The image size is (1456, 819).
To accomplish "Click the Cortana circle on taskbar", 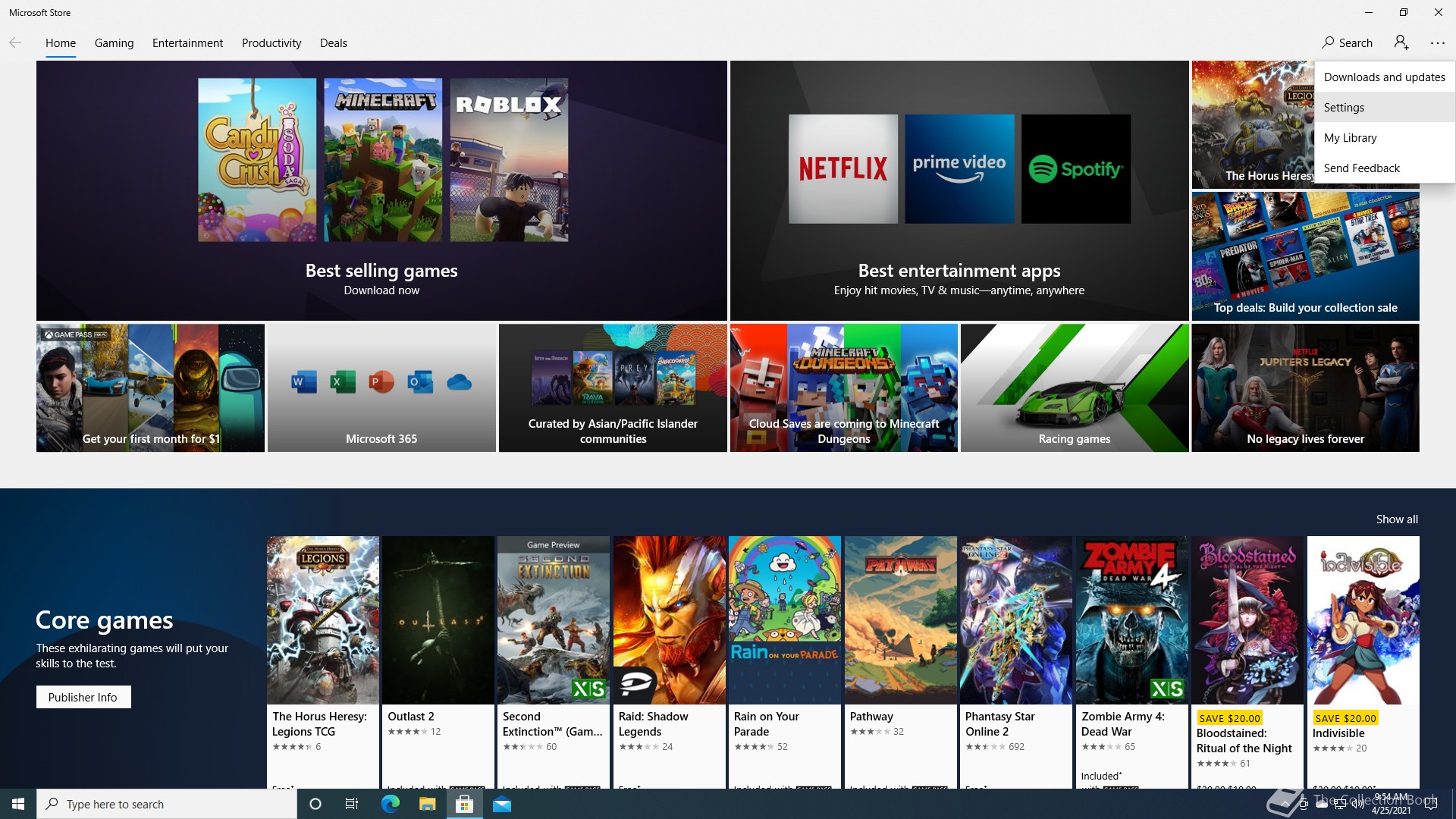I will click(x=315, y=804).
